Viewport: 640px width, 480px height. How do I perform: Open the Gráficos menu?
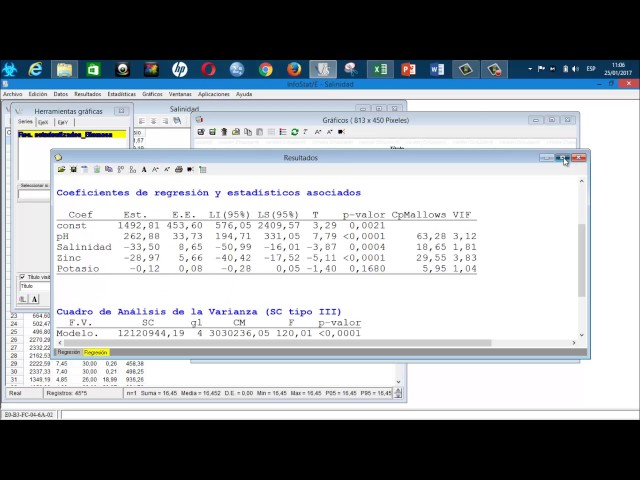(x=152, y=94)
